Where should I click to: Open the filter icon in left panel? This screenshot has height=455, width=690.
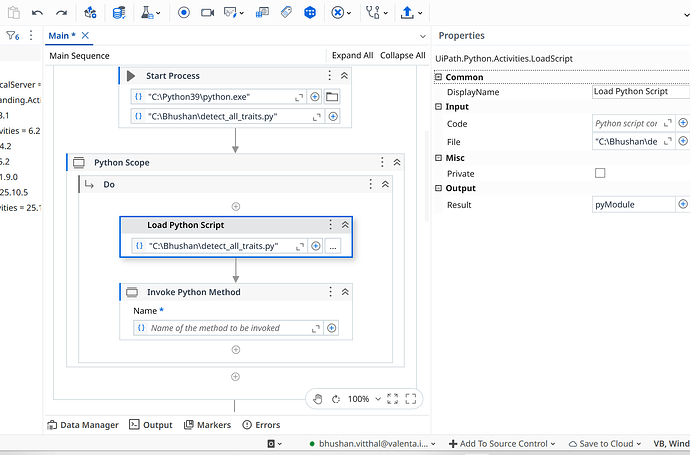[x=13, y=36]
